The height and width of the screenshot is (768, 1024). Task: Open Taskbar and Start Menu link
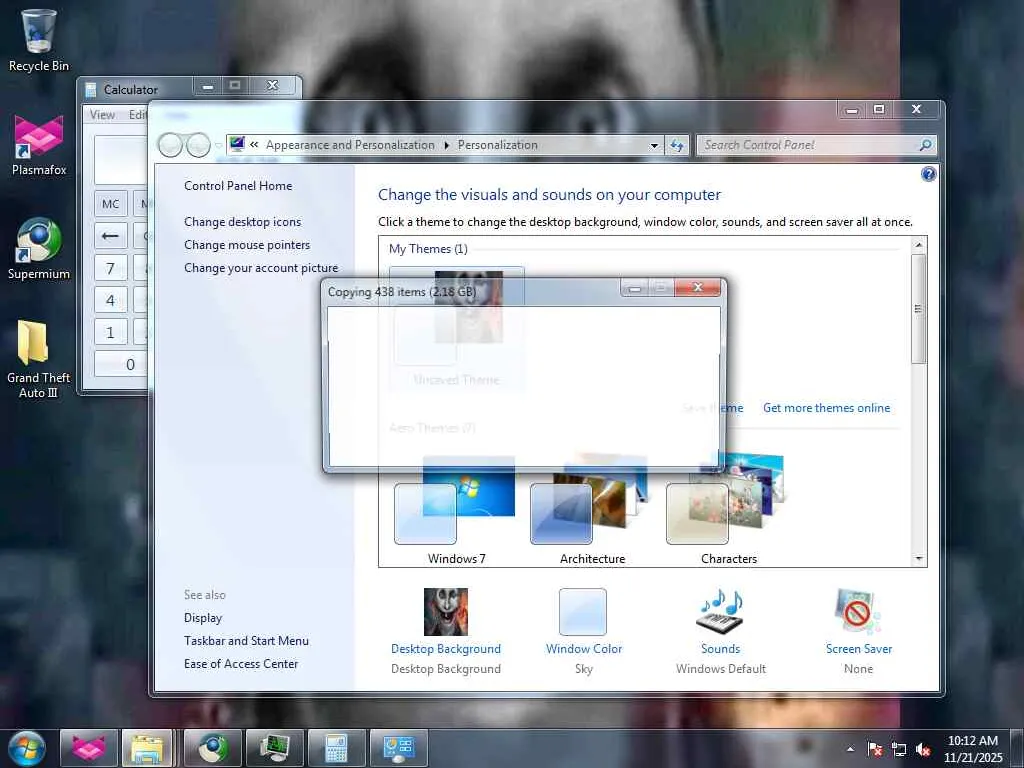246,640
